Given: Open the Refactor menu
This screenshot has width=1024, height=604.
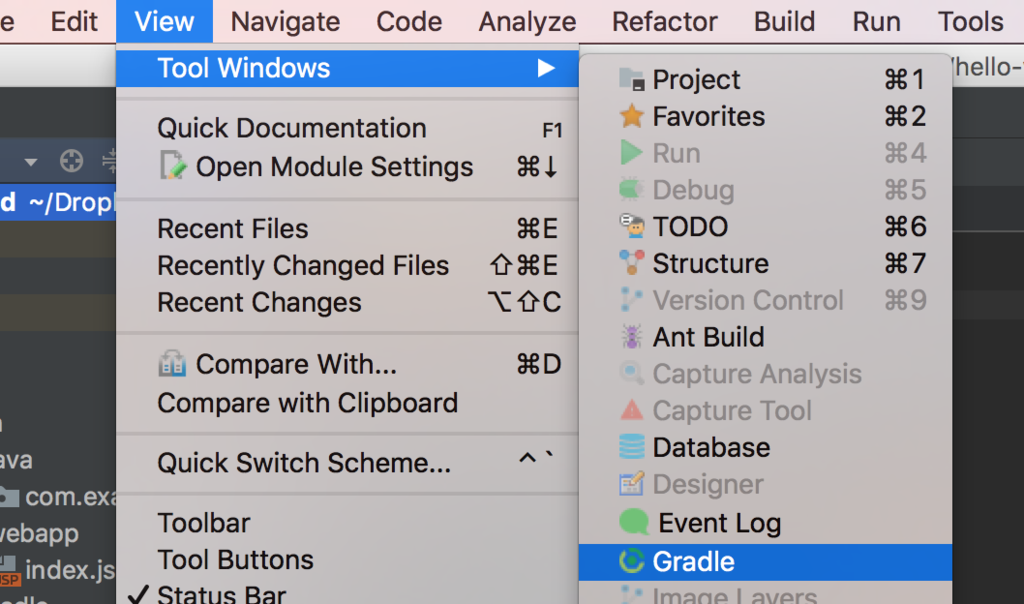Looking at the screenshot, I should tap(665, 22).
